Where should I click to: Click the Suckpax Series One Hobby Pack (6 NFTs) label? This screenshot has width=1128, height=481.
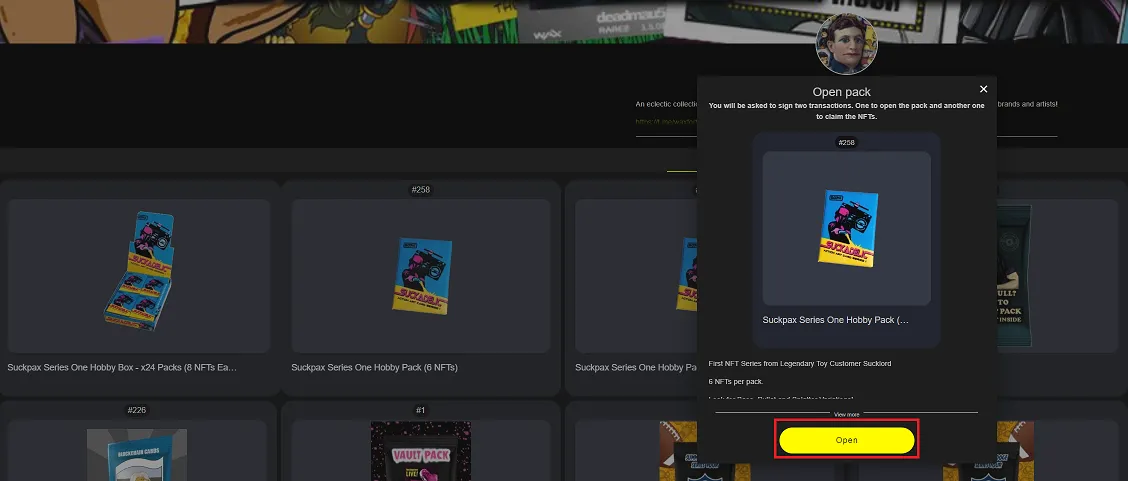[x=374, y=367]
